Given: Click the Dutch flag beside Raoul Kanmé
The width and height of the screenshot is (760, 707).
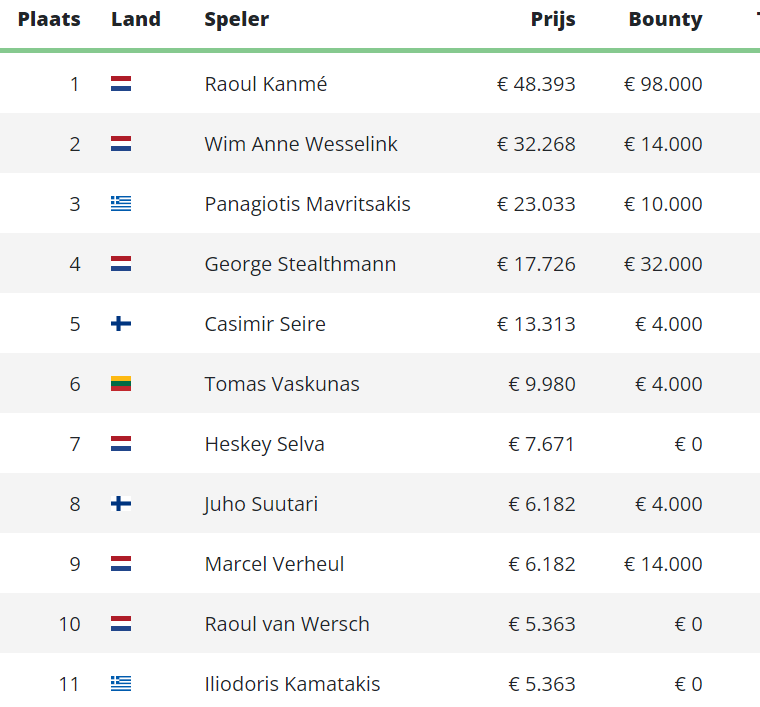Looking at the screenshot, I should [121, 84].
